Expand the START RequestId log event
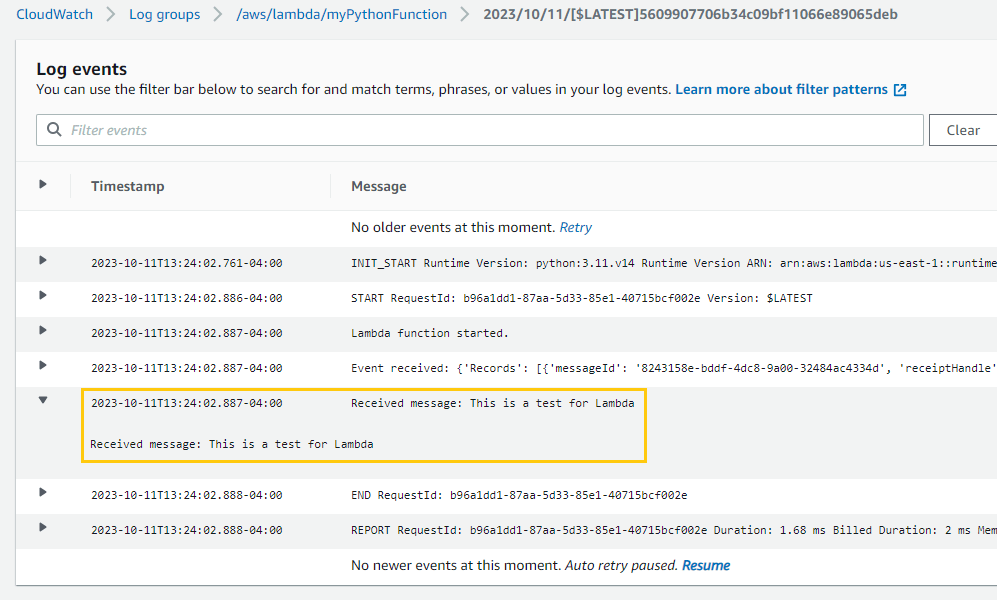The width and height of the screenshot is (997, 600). [41, 297]
